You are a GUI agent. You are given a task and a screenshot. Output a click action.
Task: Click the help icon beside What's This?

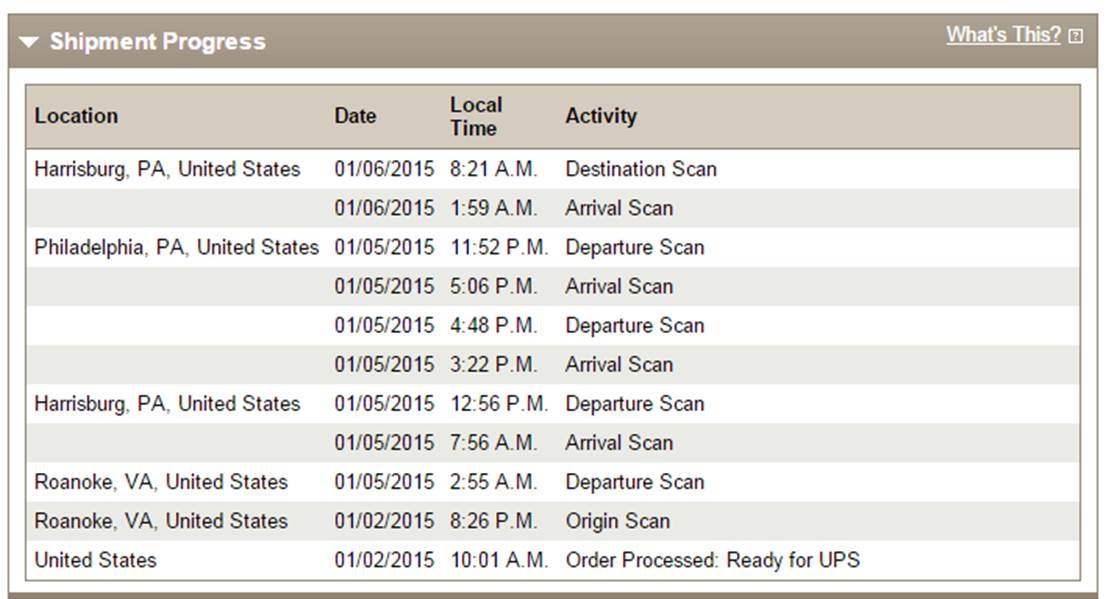coord(1075,36)
